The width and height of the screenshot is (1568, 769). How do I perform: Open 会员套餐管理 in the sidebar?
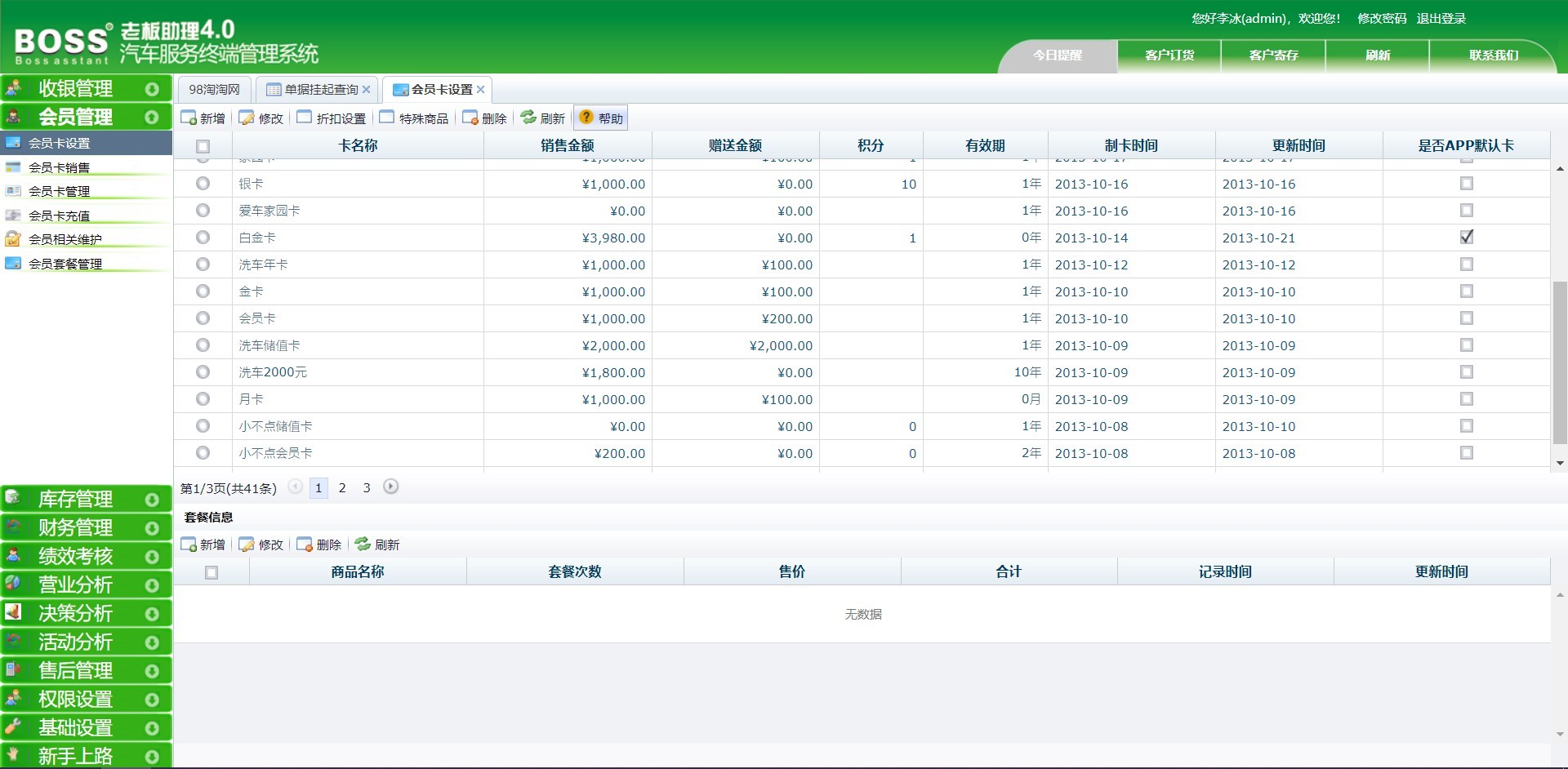point(86,264)
